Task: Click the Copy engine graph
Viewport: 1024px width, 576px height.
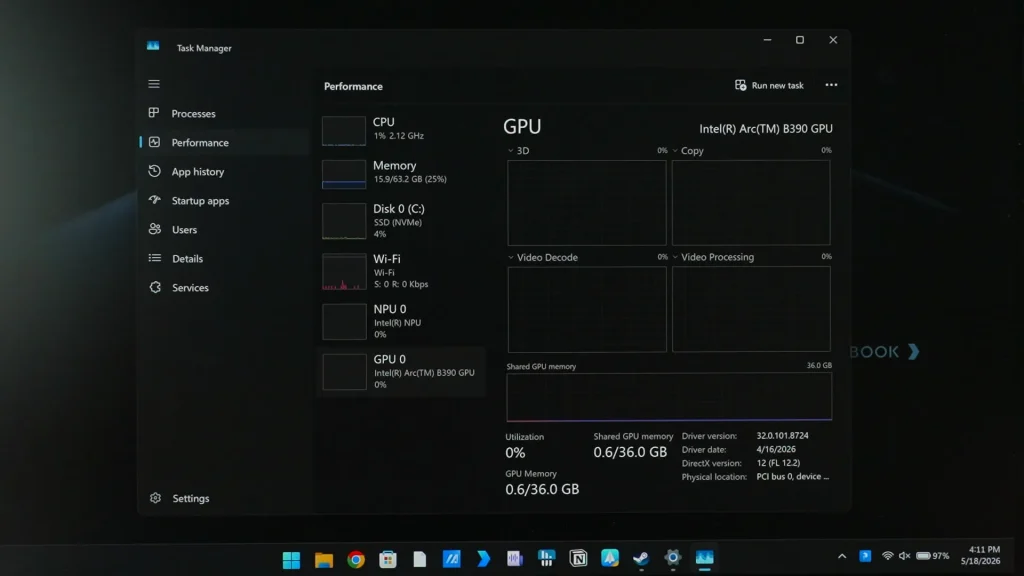Action: click(x=751, y=203)
